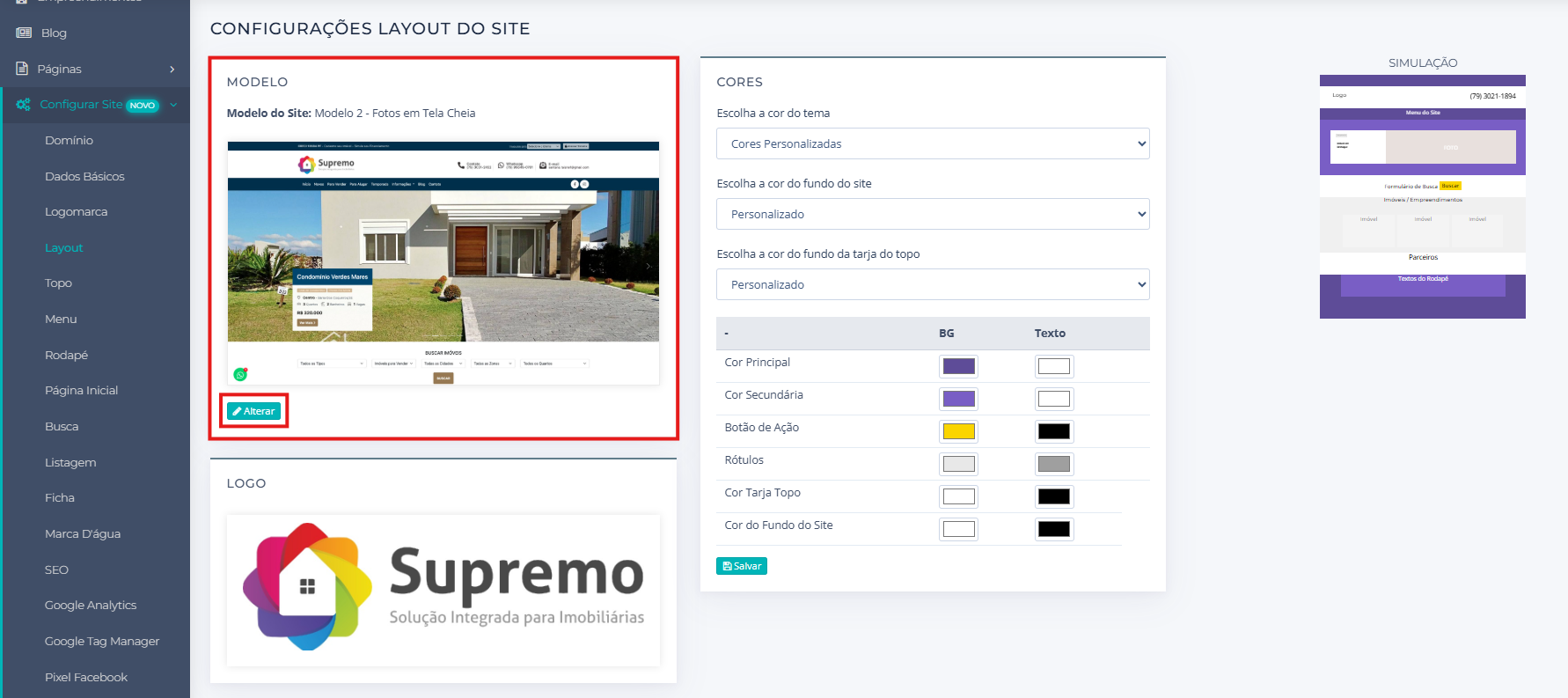Image resolution: width=1568 pixels, height=698 pixels.
Task: Click the NOVO badge beside Configurar Site
Action: click(x=142, y=106)
